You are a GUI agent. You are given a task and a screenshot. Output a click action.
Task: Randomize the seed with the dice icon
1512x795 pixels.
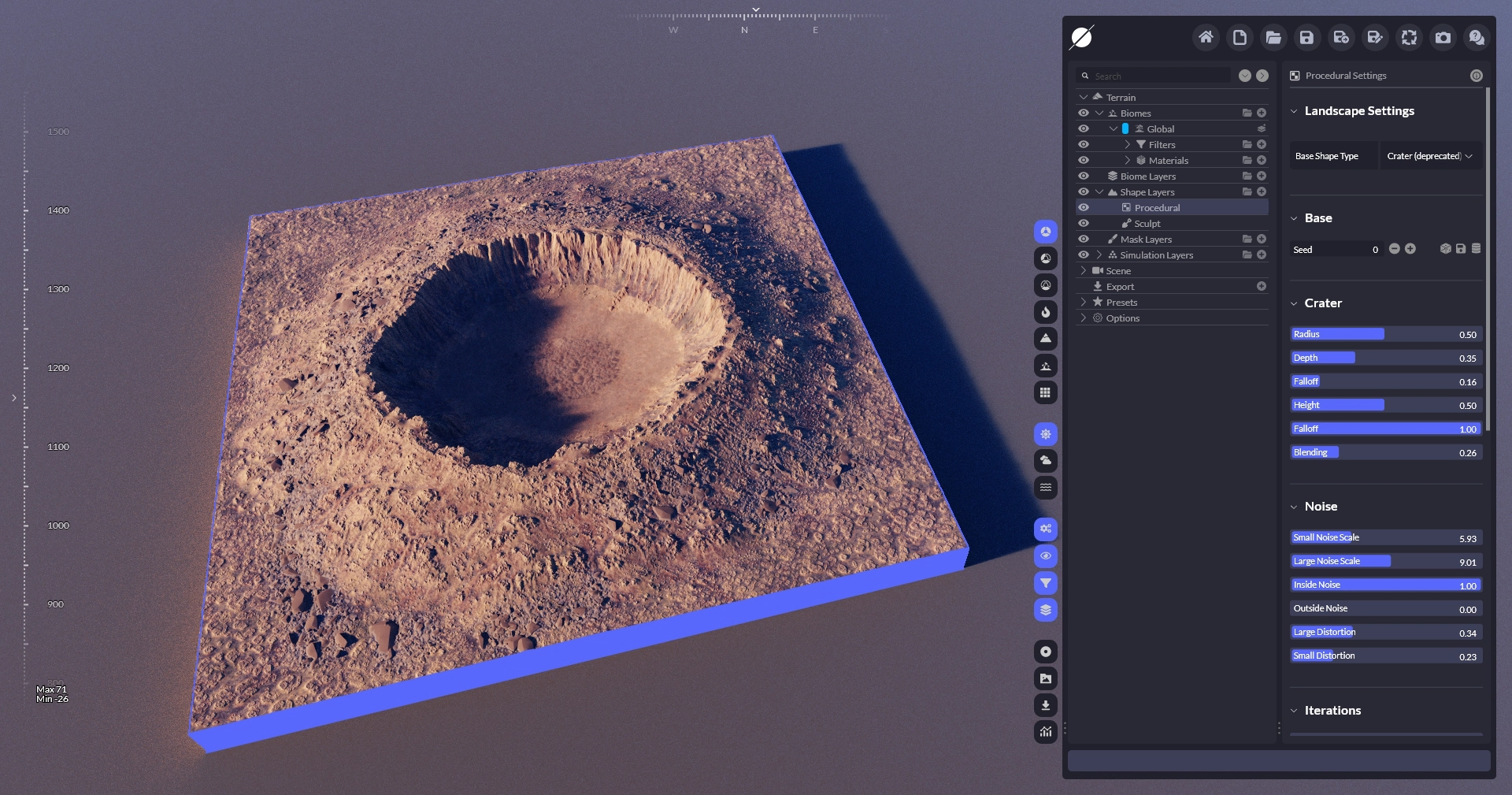pos(1445,249)
